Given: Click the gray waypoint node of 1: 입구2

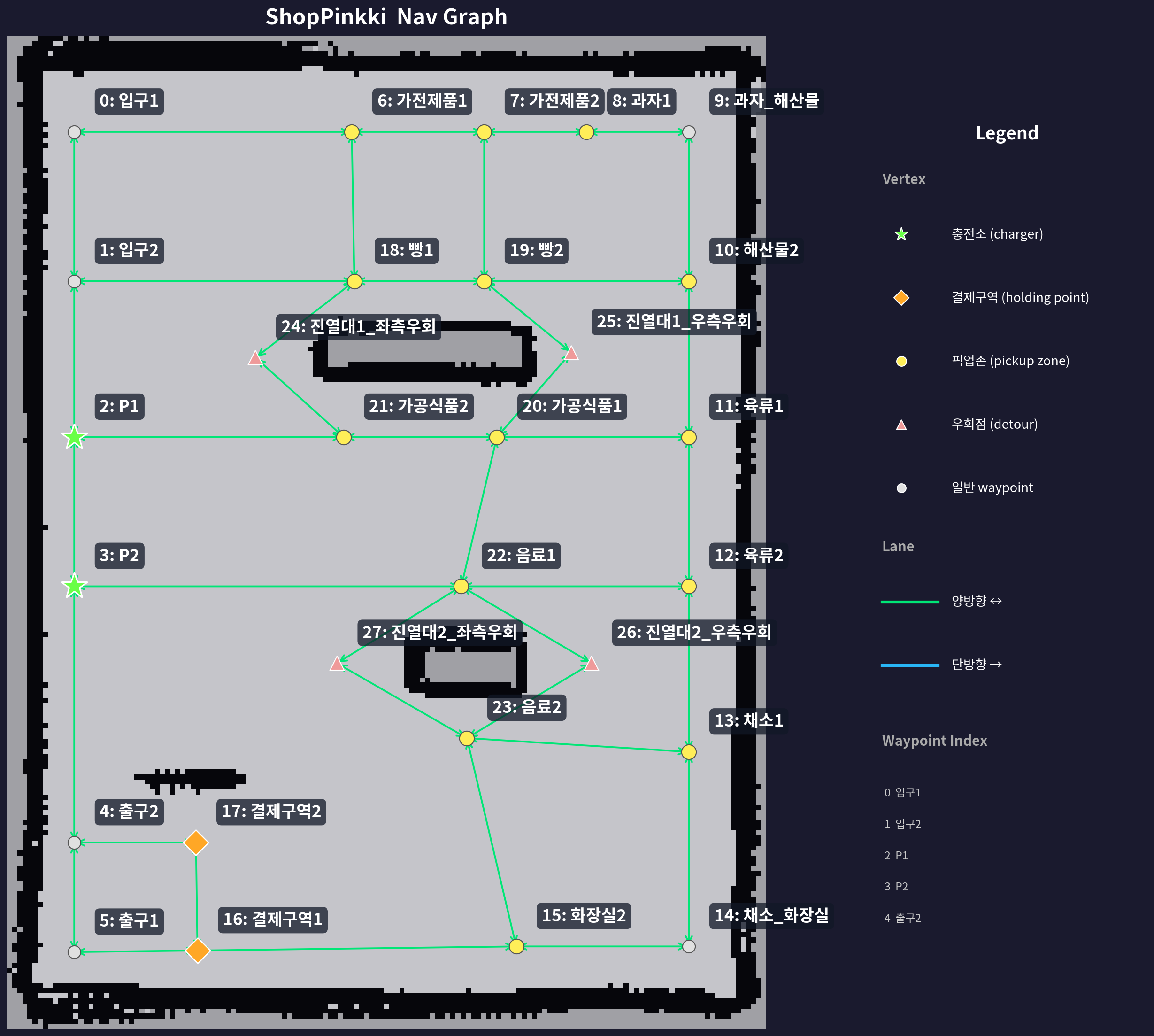Looking at the screenshot, I should click(x=75, y=281).
